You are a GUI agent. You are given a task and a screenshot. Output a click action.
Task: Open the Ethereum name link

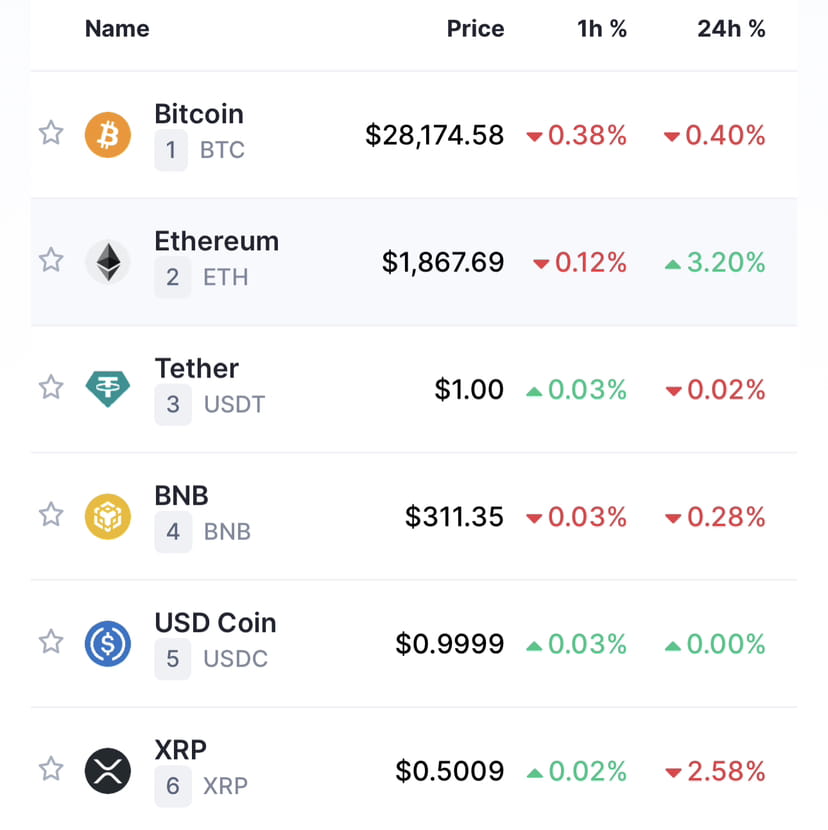(x=216, y=242)
